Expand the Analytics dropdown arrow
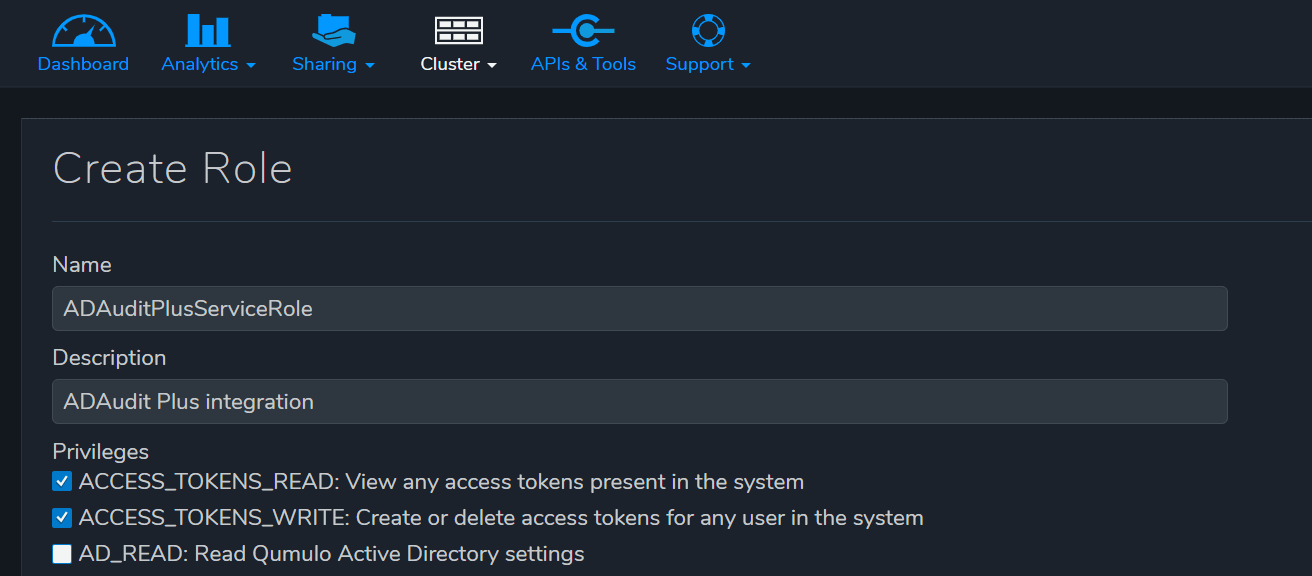This screenshot has width=1312, height=576. pos(251,65)
